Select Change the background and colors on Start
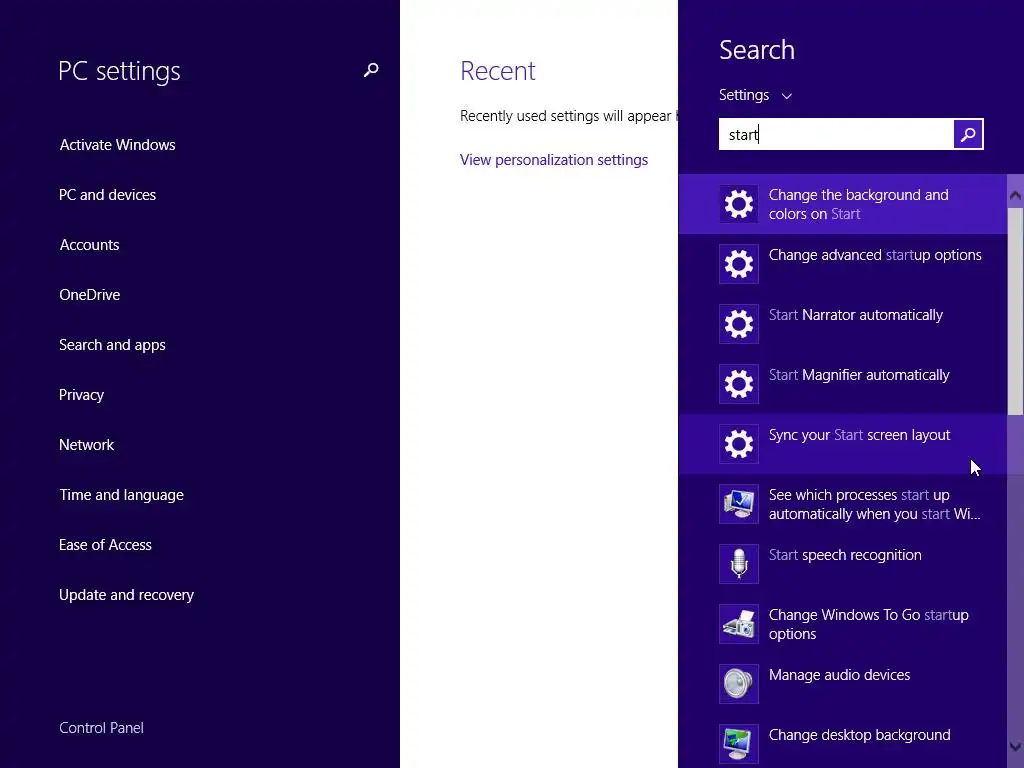This screenshot has height=768, width=1024. pos(842,204)
